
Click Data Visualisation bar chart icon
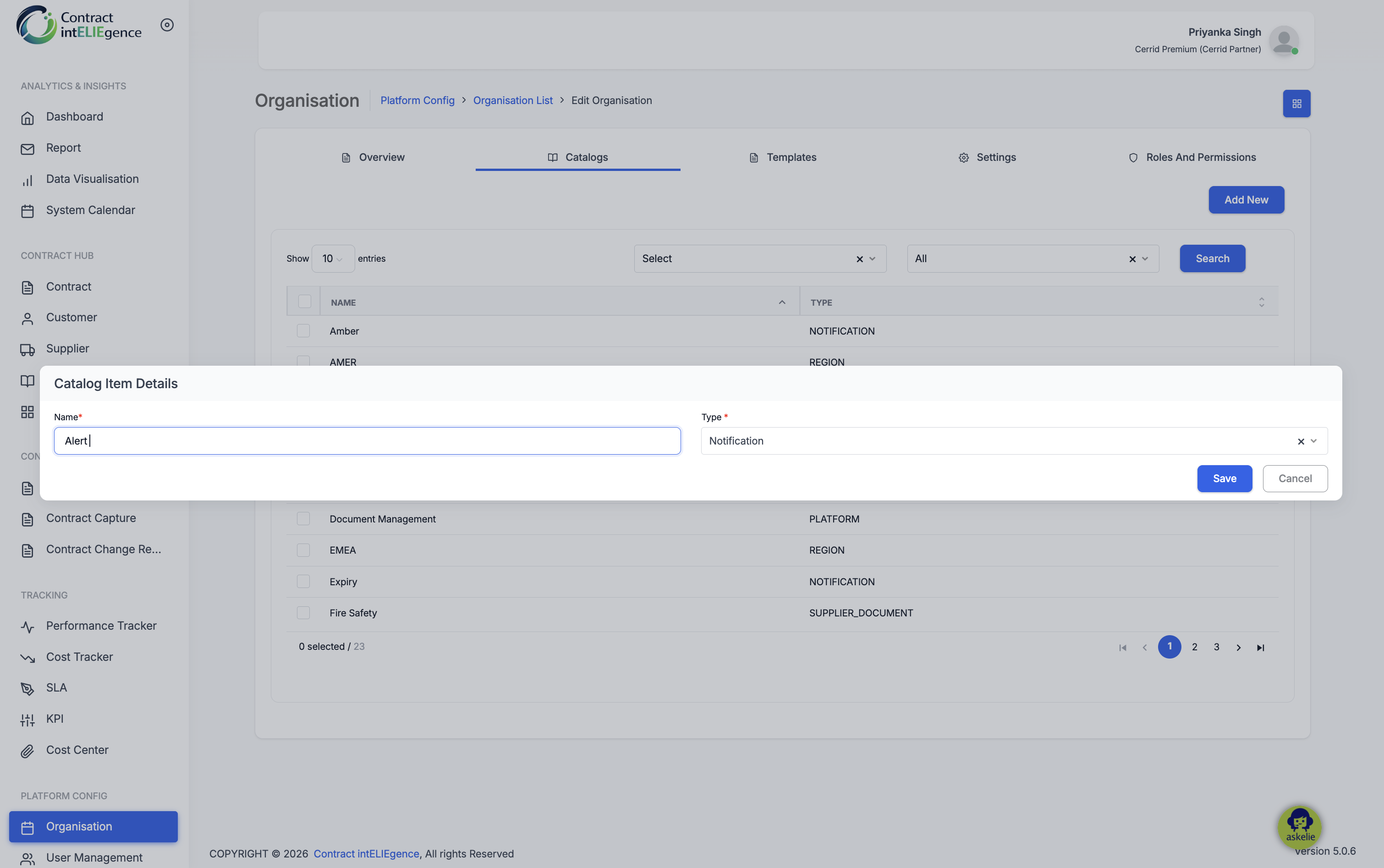click(x=27, y=180)
